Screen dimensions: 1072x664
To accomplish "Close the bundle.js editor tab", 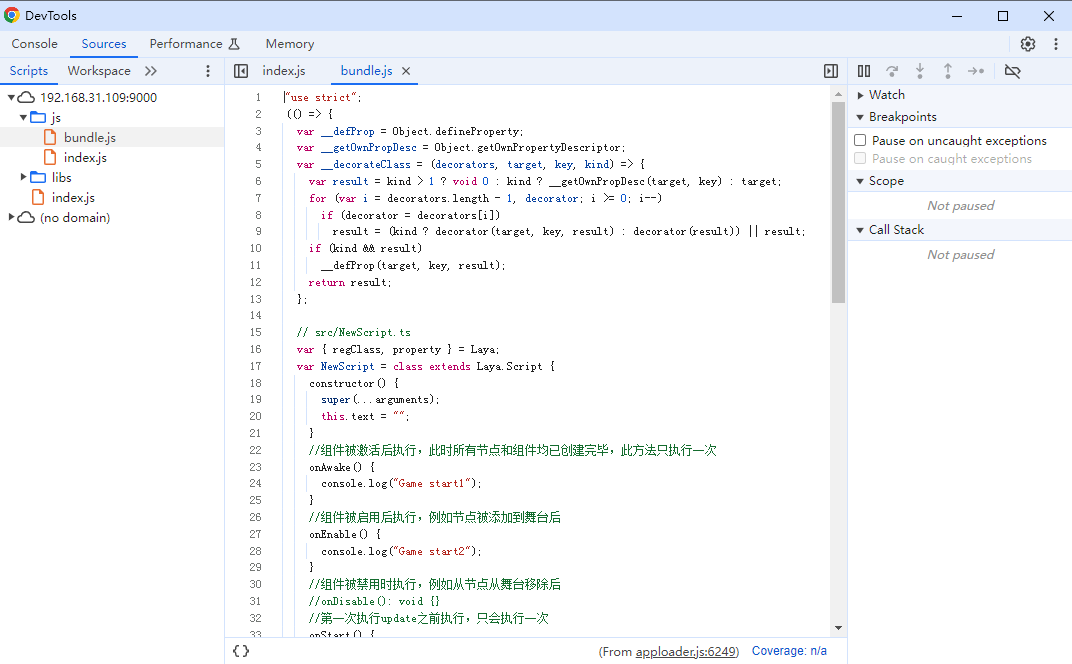I will (407, 71).
